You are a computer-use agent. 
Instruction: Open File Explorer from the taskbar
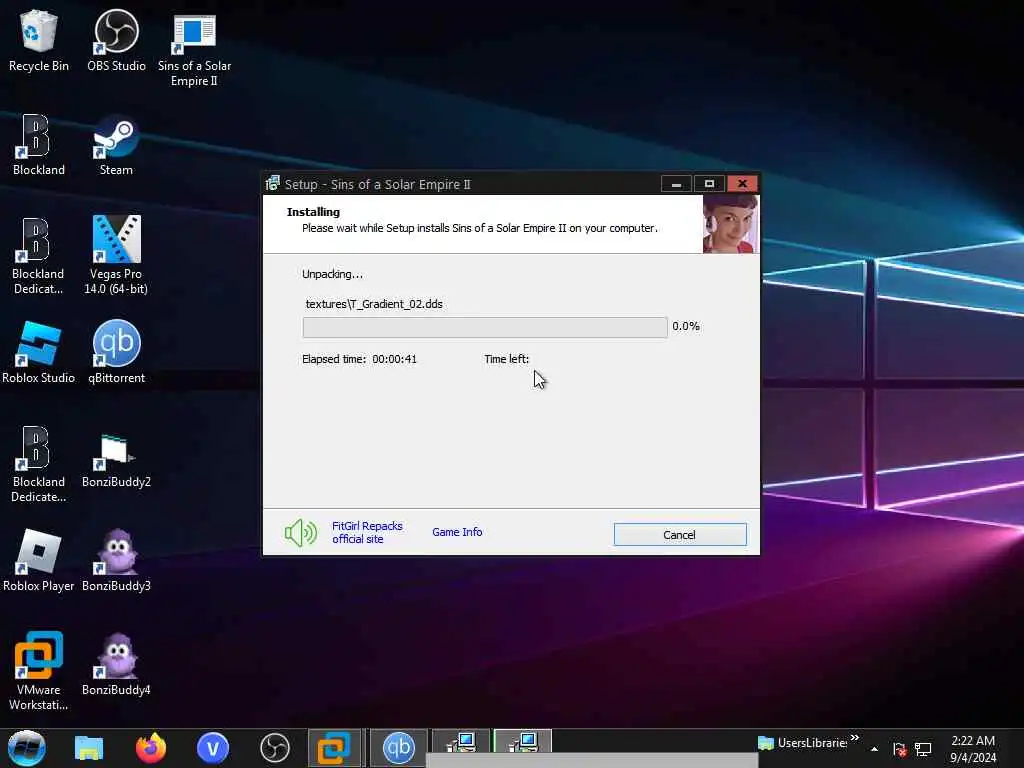(89, 748)
